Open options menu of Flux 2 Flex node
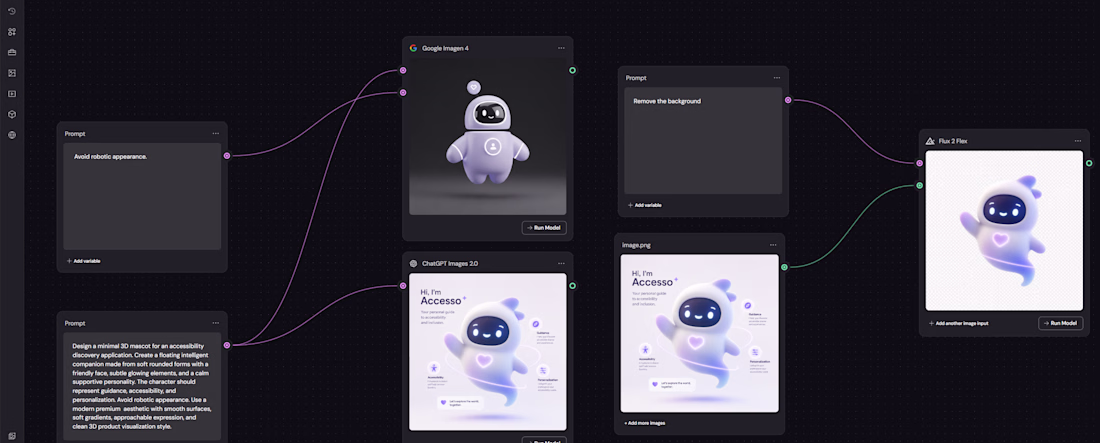This screenshot has height=443, width=1100. point(1078,141)
